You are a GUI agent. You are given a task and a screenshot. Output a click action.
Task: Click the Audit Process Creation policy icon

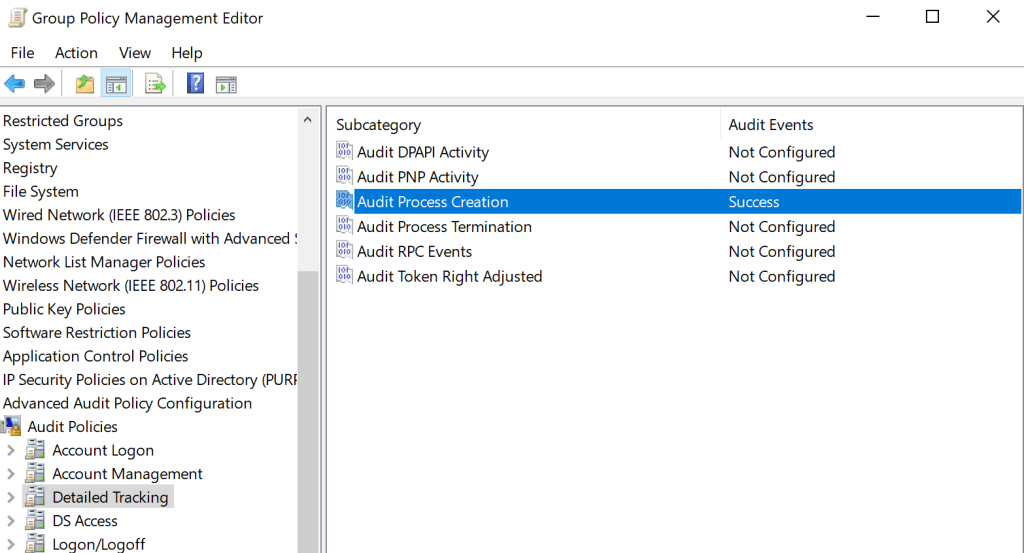point(345,202)
